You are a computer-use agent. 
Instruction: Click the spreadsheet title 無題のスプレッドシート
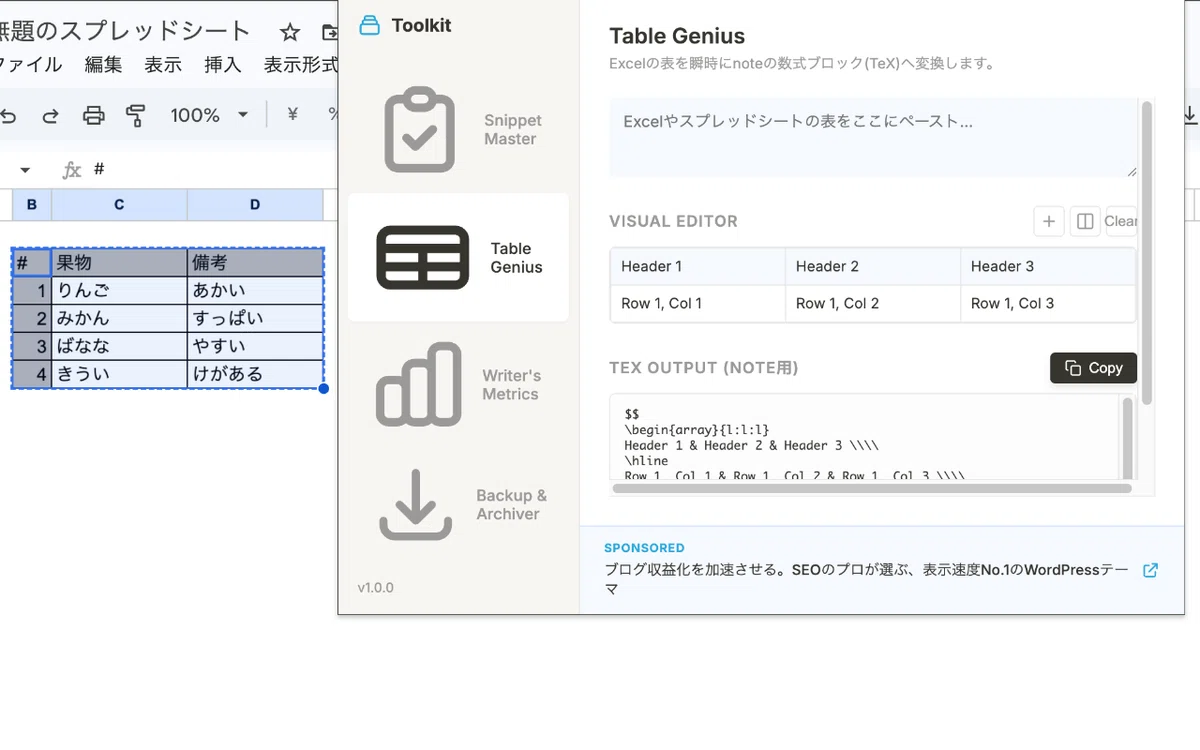(125, 32)
